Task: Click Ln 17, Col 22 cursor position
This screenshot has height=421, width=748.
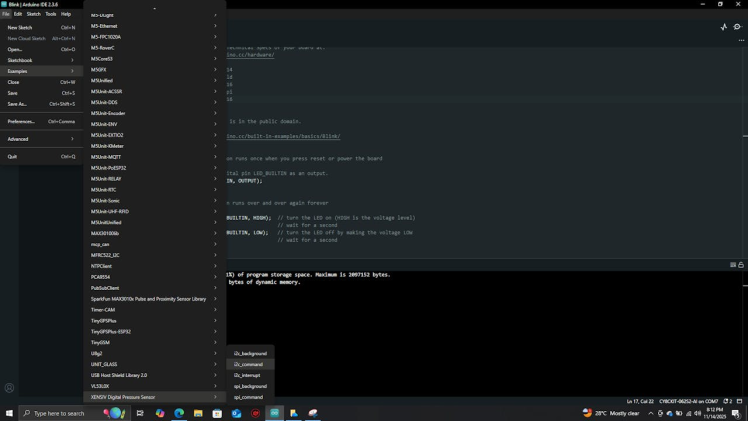Action: pos(640,401)
